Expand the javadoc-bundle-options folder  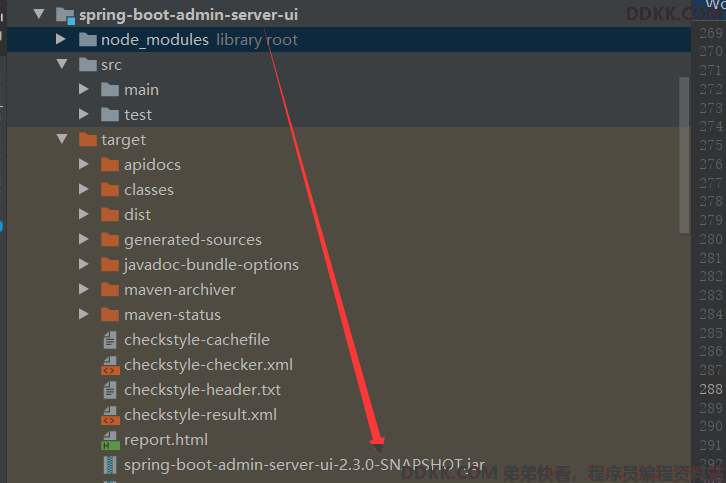tap(84, 264)
